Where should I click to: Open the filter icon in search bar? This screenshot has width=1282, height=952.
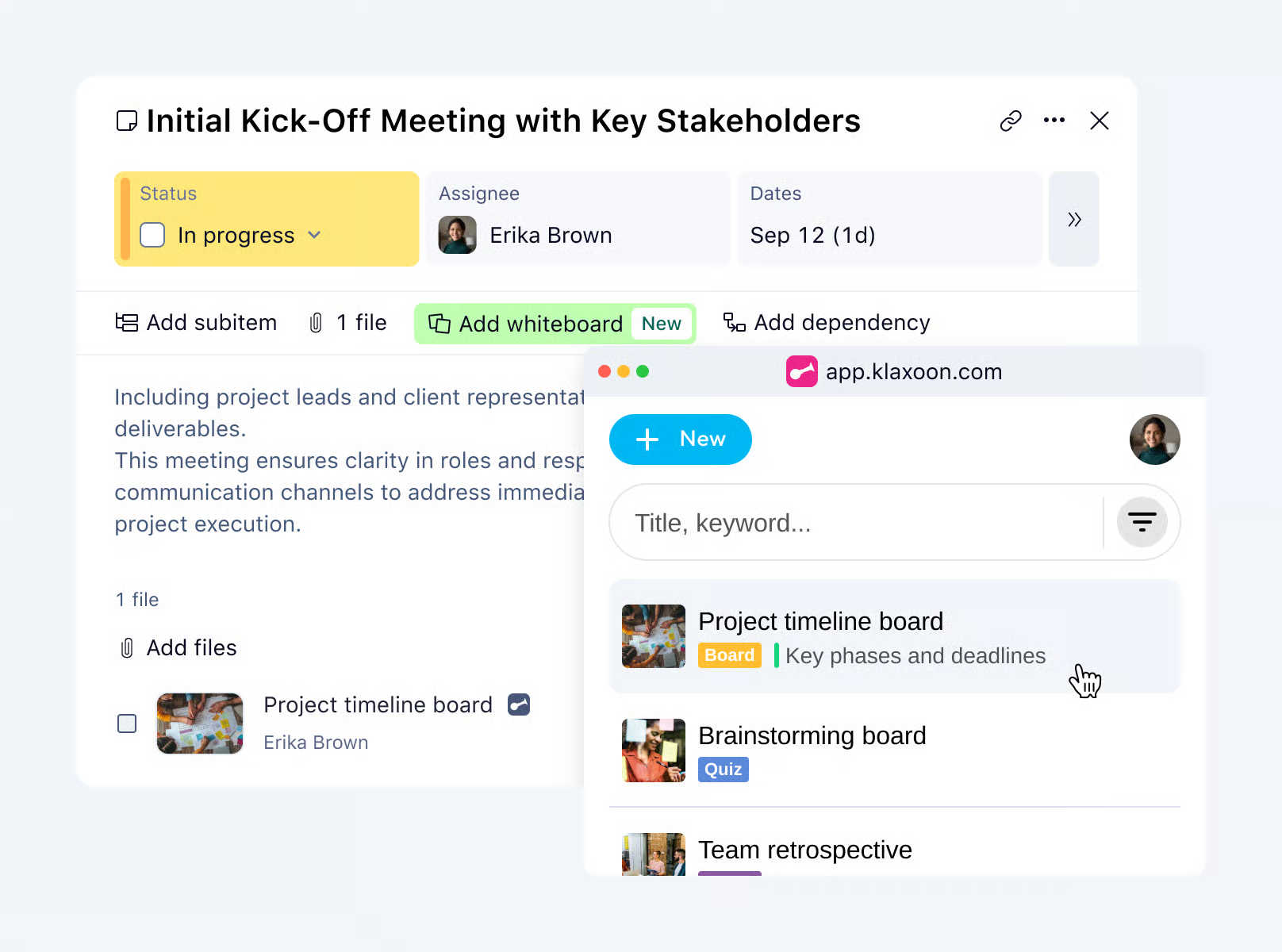[x=1142, y=522]
